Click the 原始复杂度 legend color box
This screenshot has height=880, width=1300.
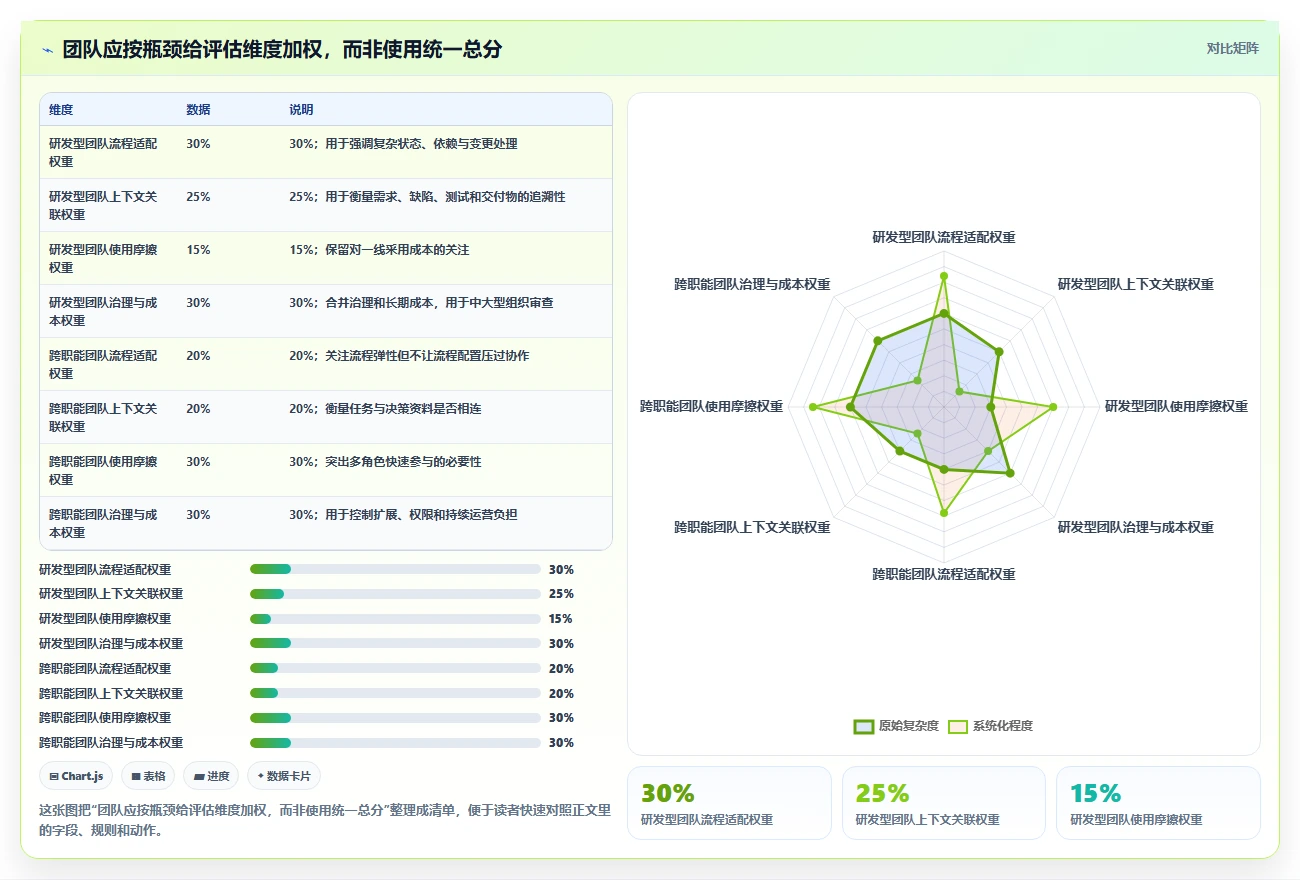pyautogui.click(x=863, y=726)
